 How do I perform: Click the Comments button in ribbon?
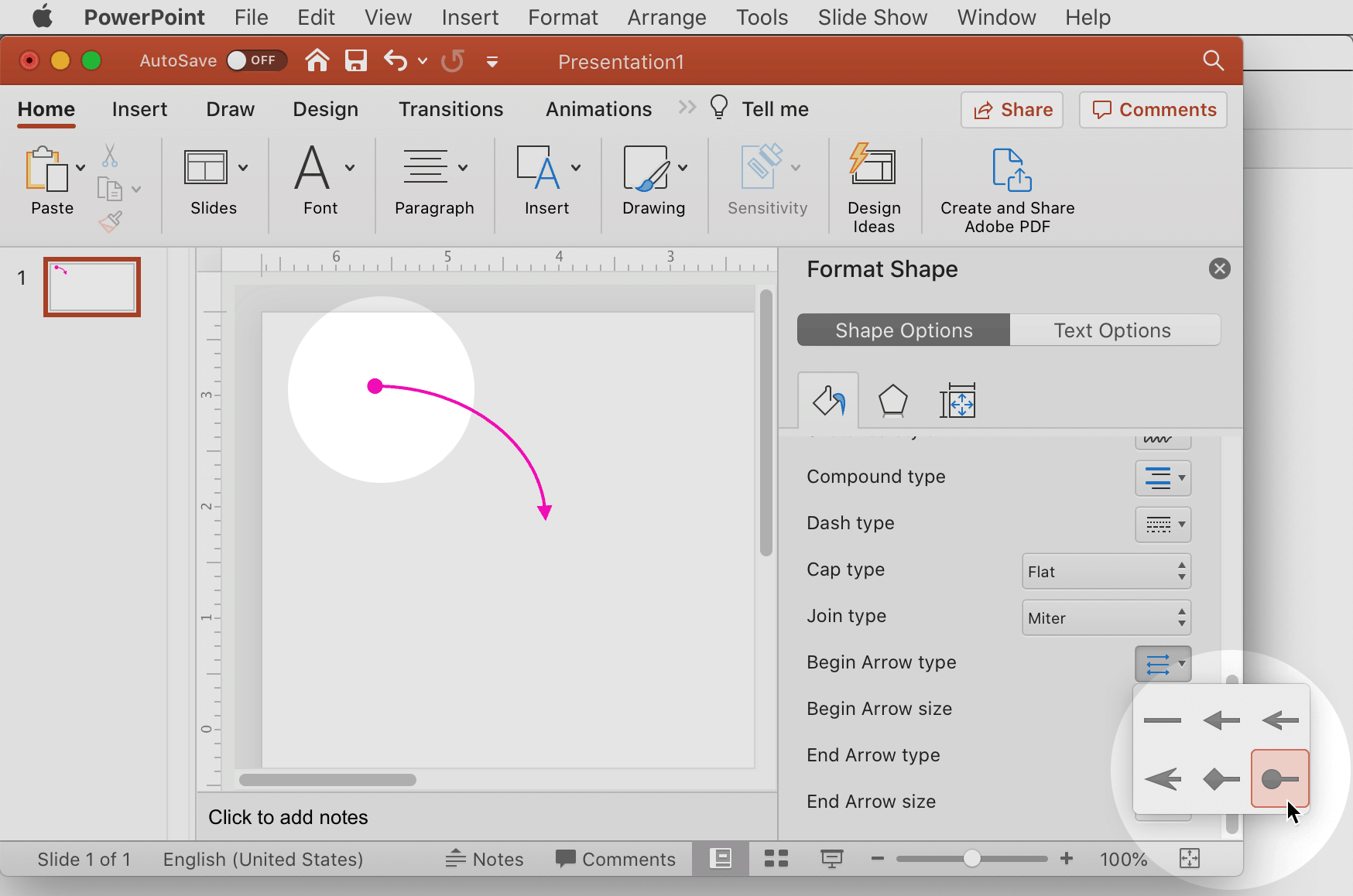pyautogui.click(x=1153, y=110)
